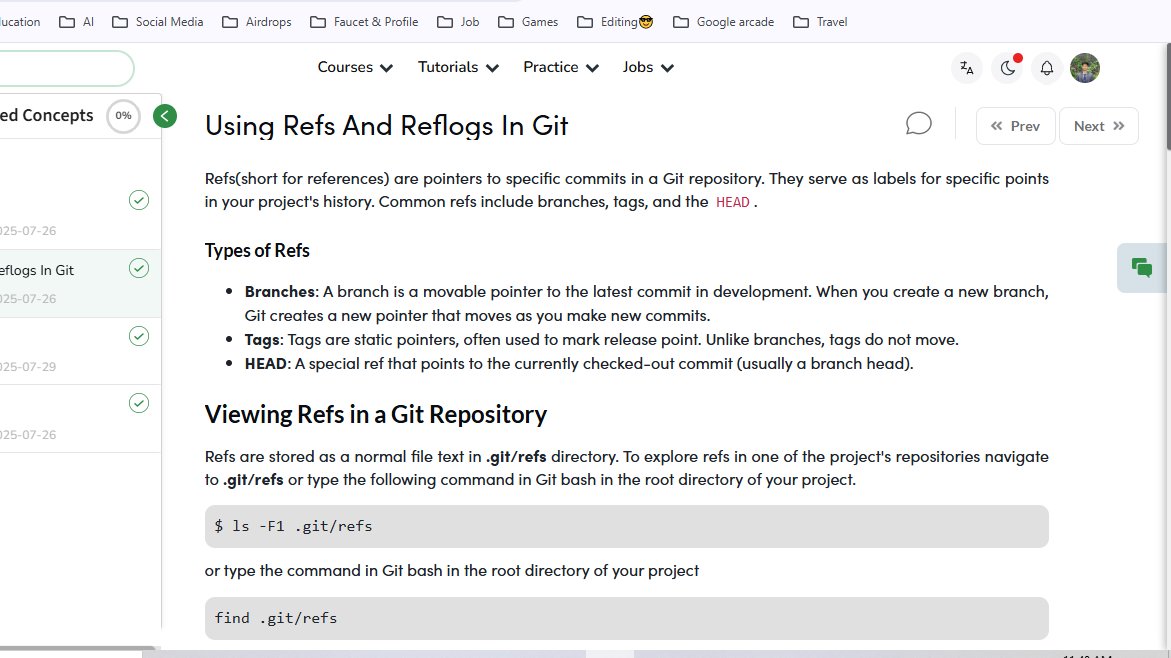Click the bold Tags bullet term

(x=262, y=340)
